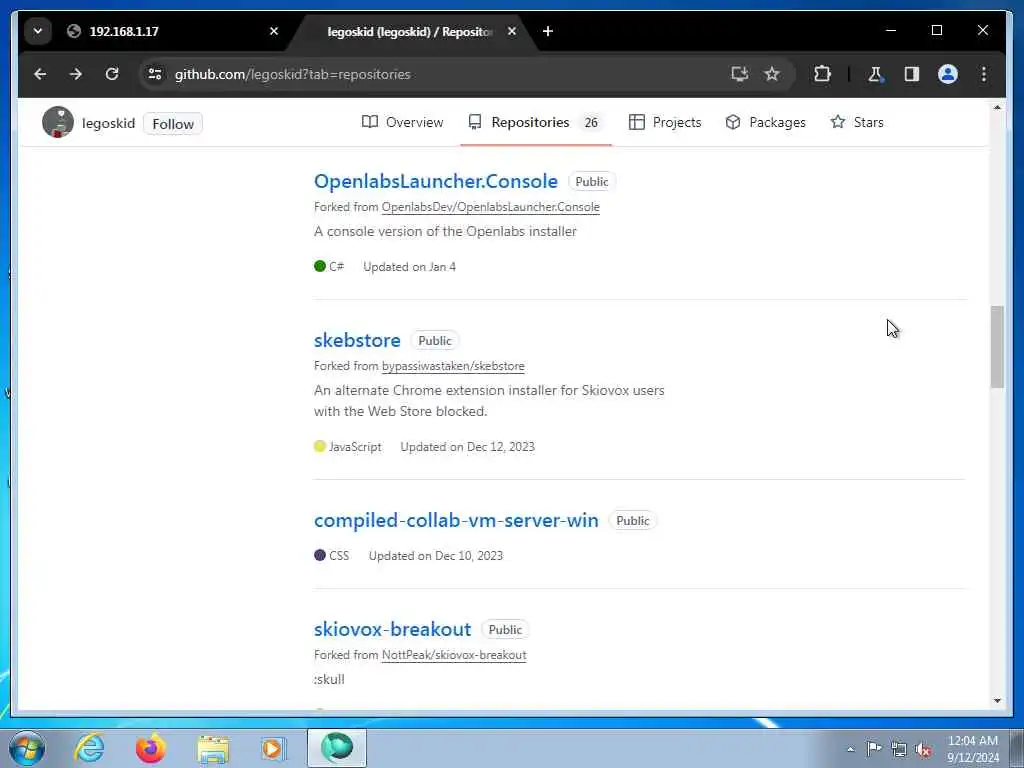Click the green C# language color dot
The width and height of the screenshot is (1024, 768).
coord(320,266)
